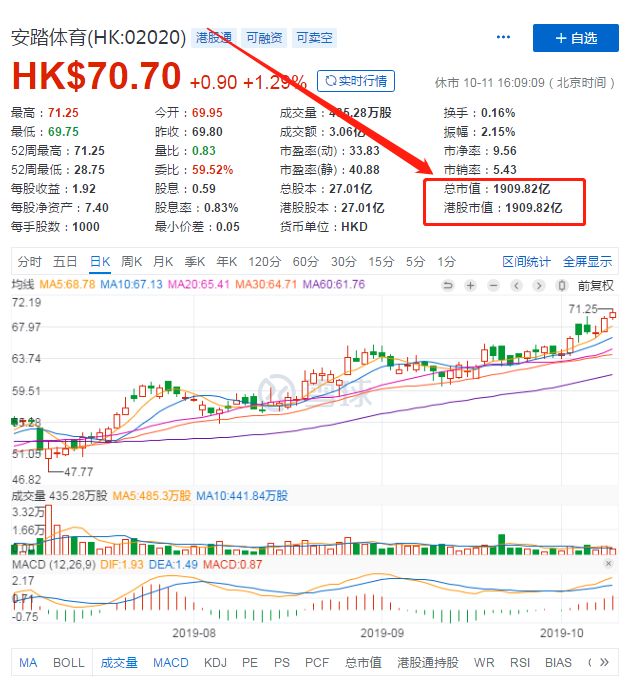Click the price HK$70.70
Screen dimensions: 632x685
point(96,76)
